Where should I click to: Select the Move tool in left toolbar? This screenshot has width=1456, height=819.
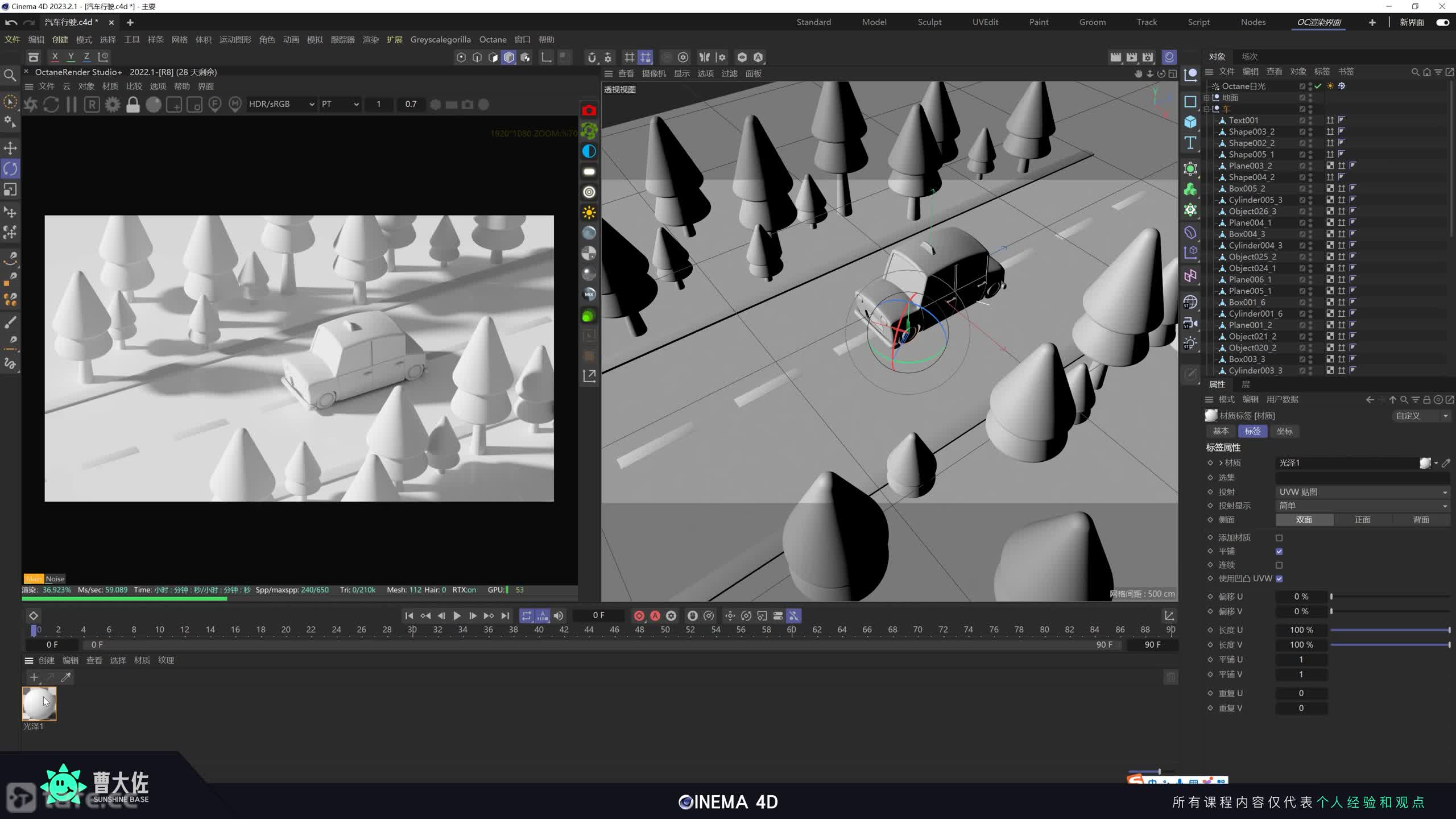tap(10, 148)
